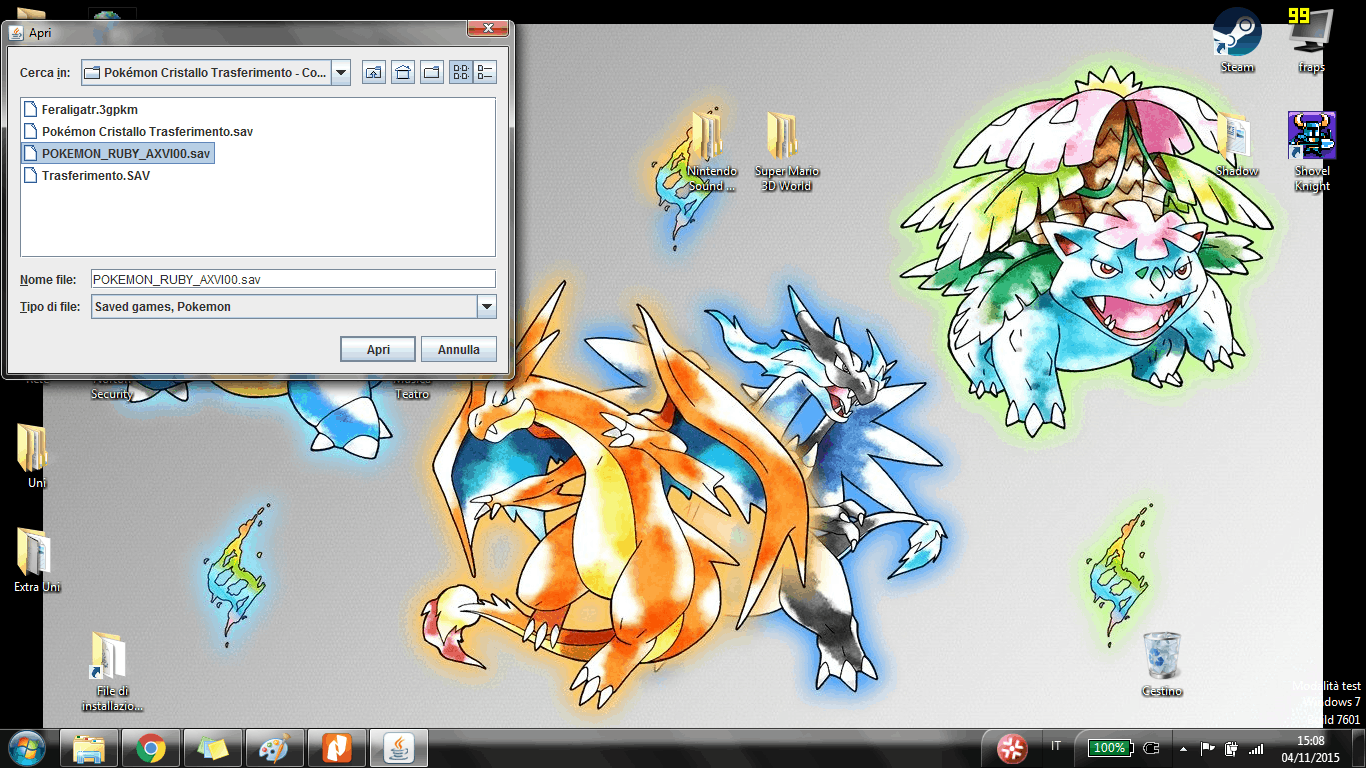
Task: Open Paint from the taskbar
Action: click(276, 748)
